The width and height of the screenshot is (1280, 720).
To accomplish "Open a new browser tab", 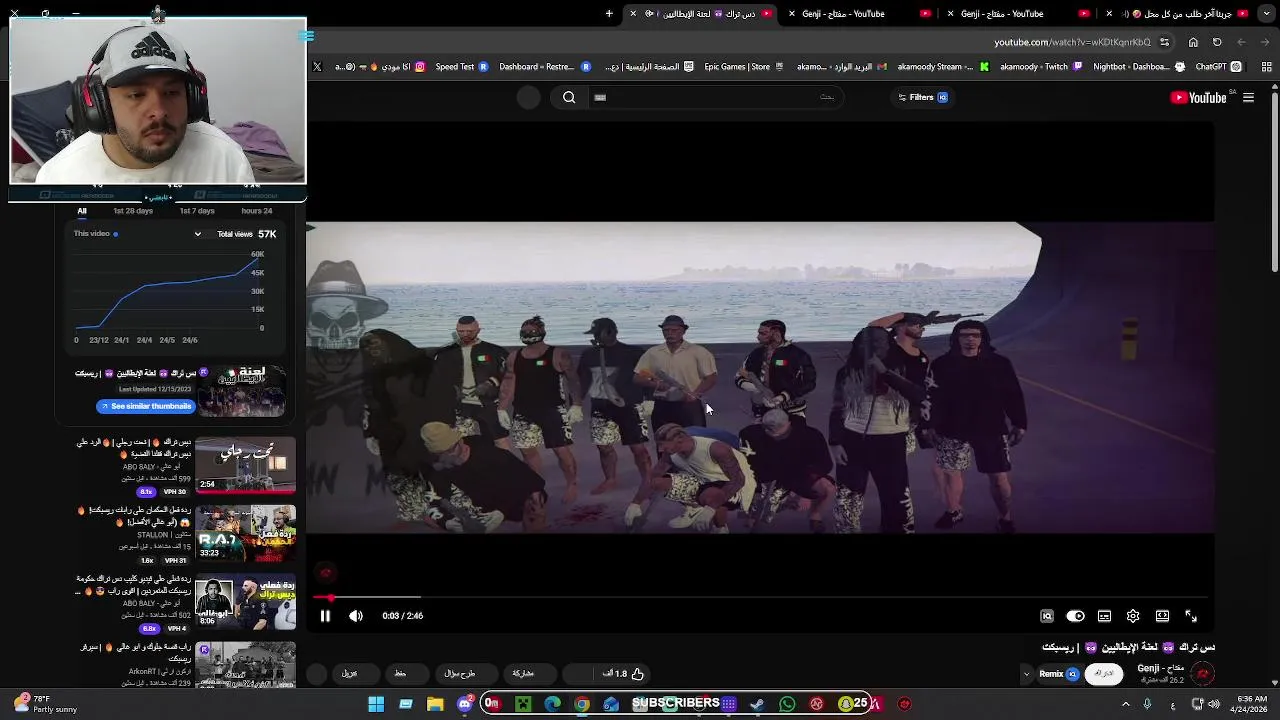I will [609, 13].
